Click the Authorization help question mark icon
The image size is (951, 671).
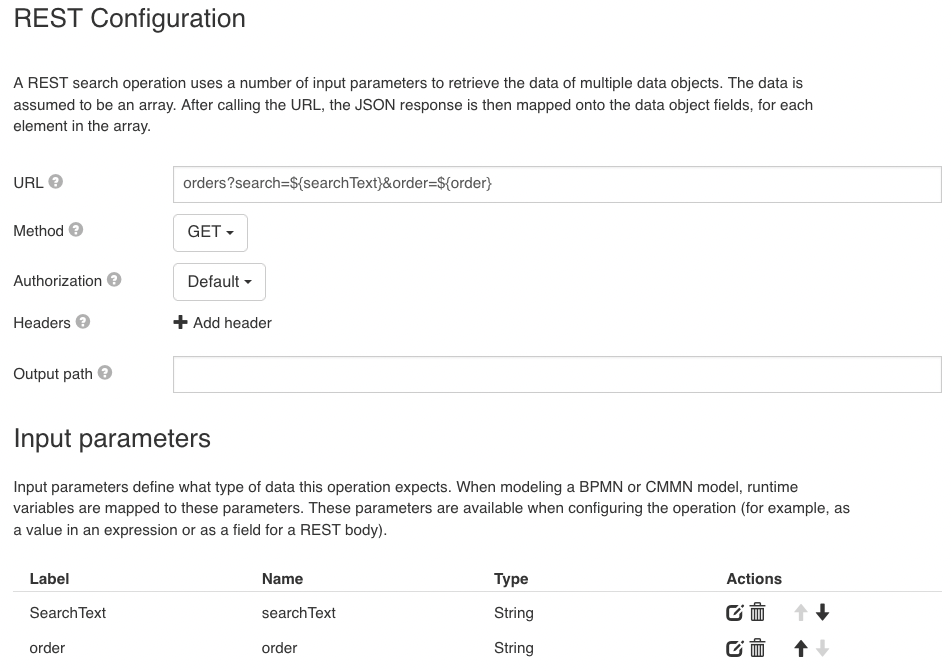pyautogui.click(x=114, y=280)
